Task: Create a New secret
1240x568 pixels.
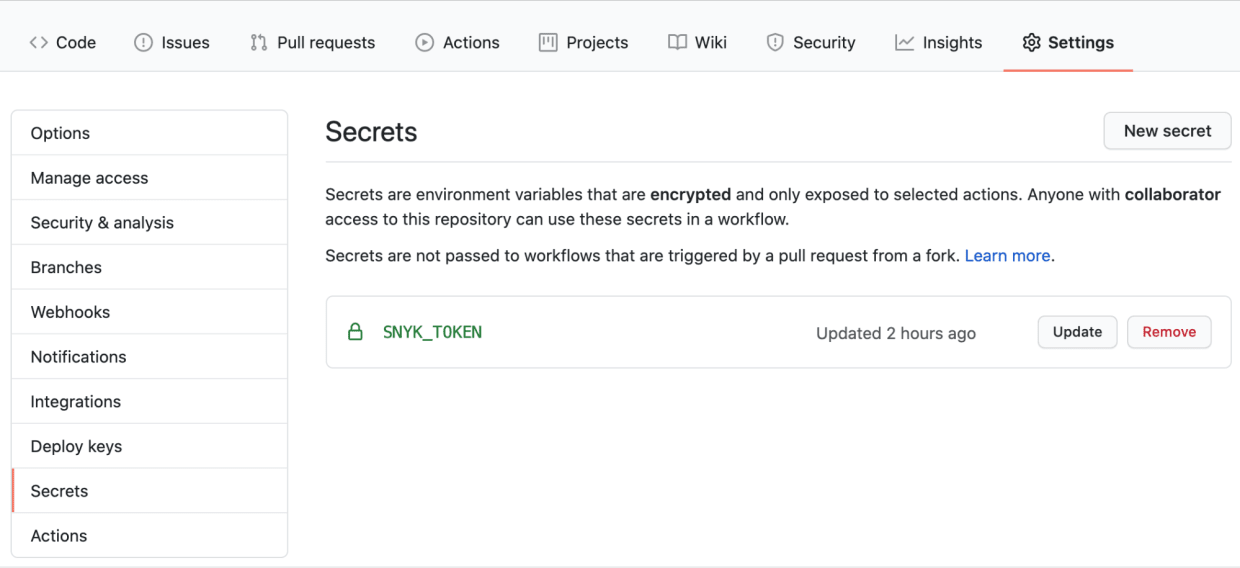Action: pyautogui.click(x=1167, y=131)
